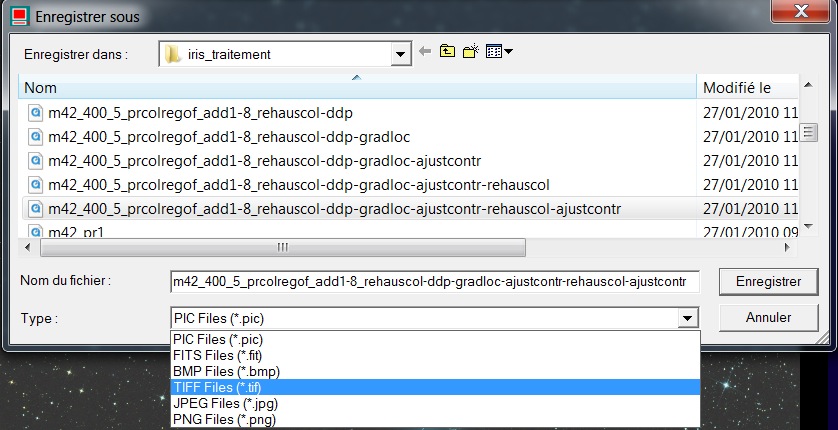Screen dimensions: 838x430
Task: Click the icon of file ending ddp-gradloc
Action: pos(35,136)
